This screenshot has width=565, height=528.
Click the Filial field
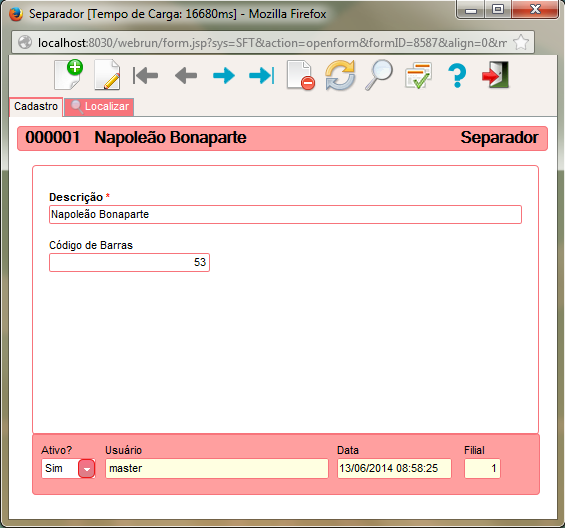pyautogui.click(x=482, y=469)
